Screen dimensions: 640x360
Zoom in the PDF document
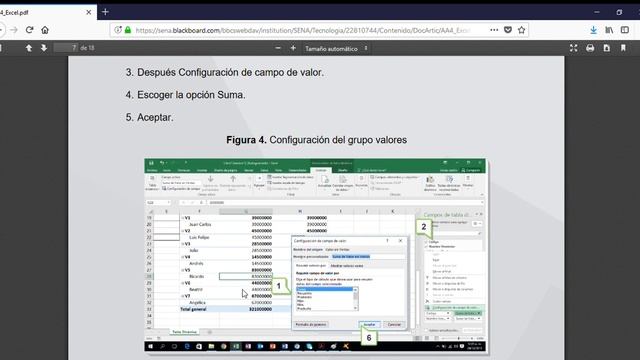tap(293, 48)
